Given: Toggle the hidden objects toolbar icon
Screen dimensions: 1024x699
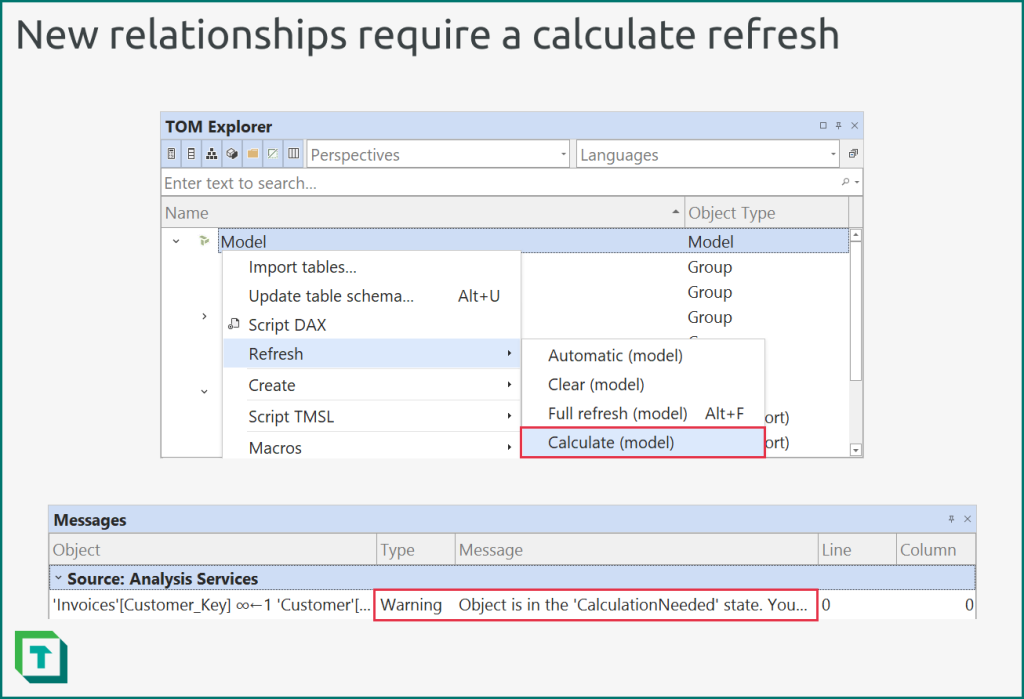Looking at the screenshot, I should tap(272, 155).
